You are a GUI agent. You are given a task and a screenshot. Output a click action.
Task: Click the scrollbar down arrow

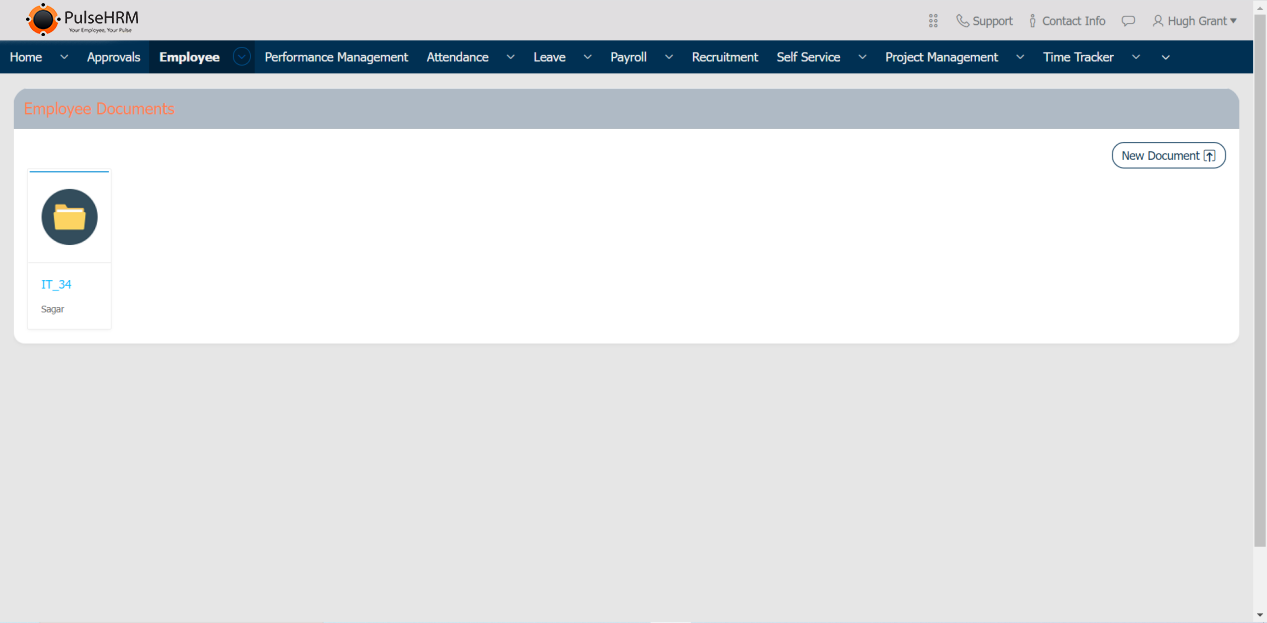pos(1259,615)
